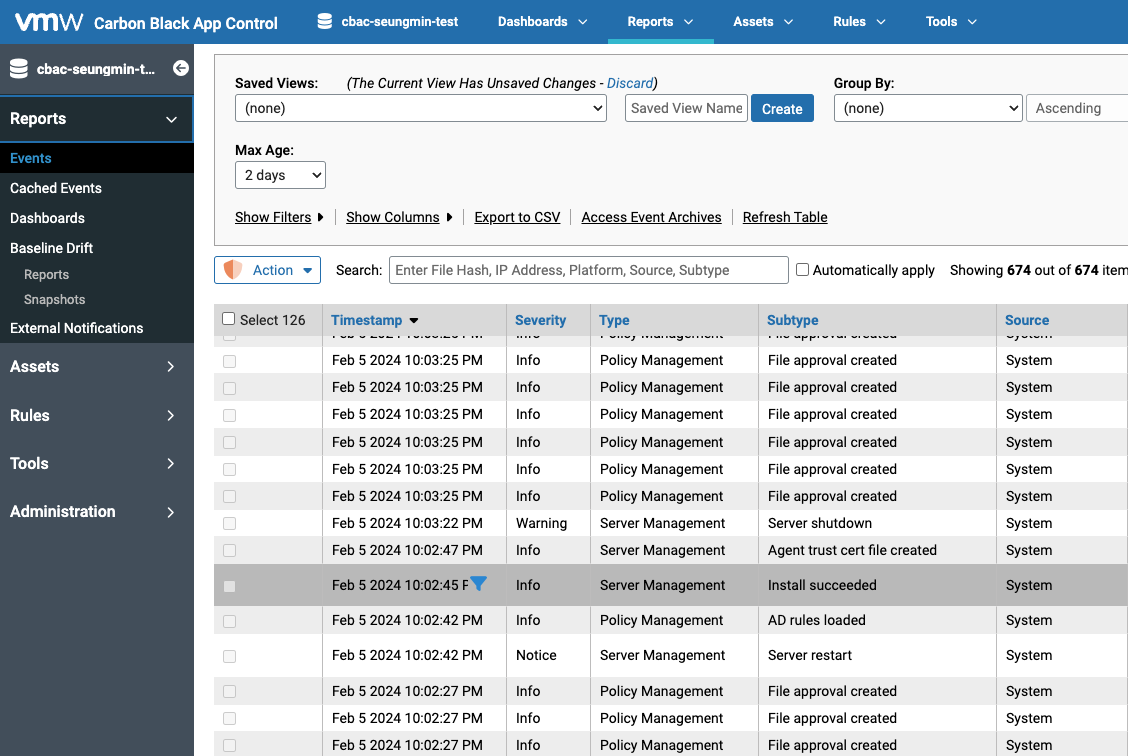The height and width of the screenshot is (756, 1128).
Task: Click the AD rules loaded subtype cell
Action: tap(817, 620)
